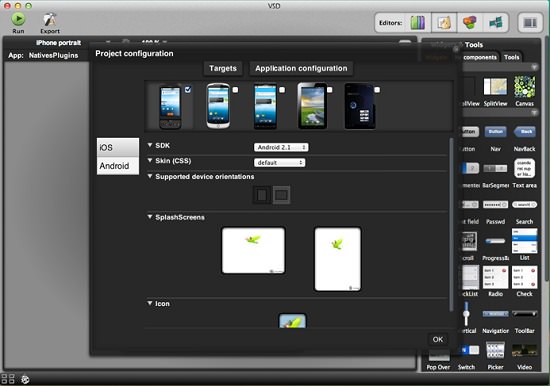Uncheck the first Android phone target
The height and width of the screenshot is (386, 550).
point(188,89)
